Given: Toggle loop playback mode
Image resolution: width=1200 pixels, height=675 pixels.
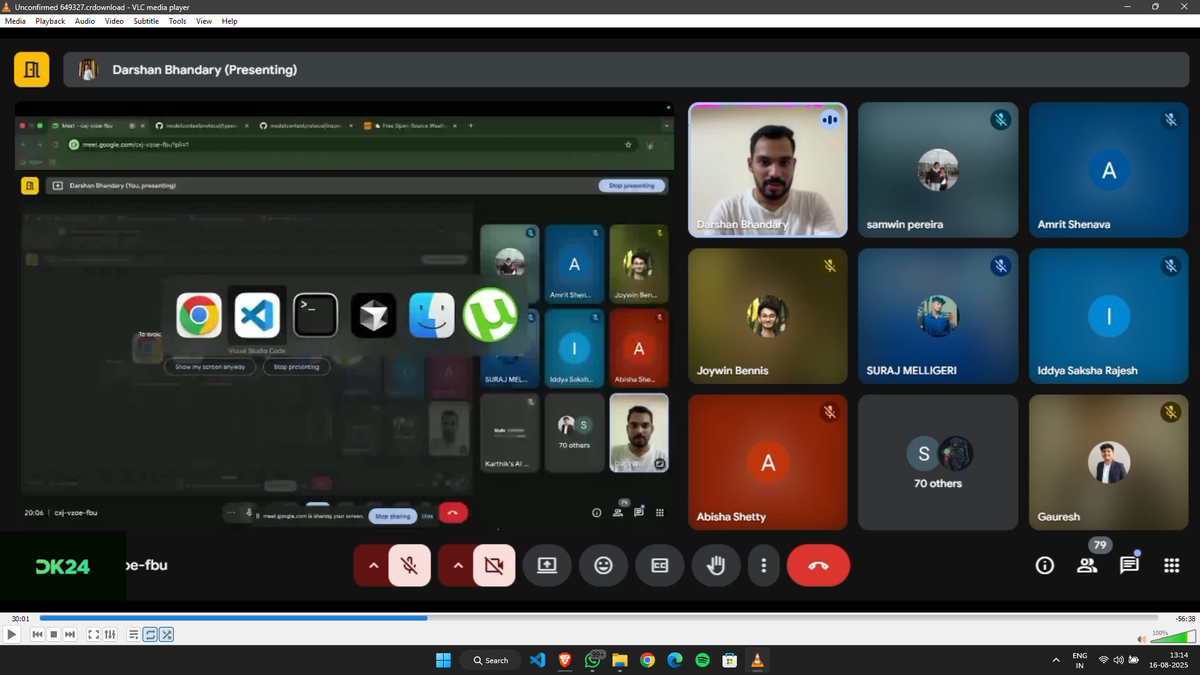Looking at the screenshot, I should [149, 634].
